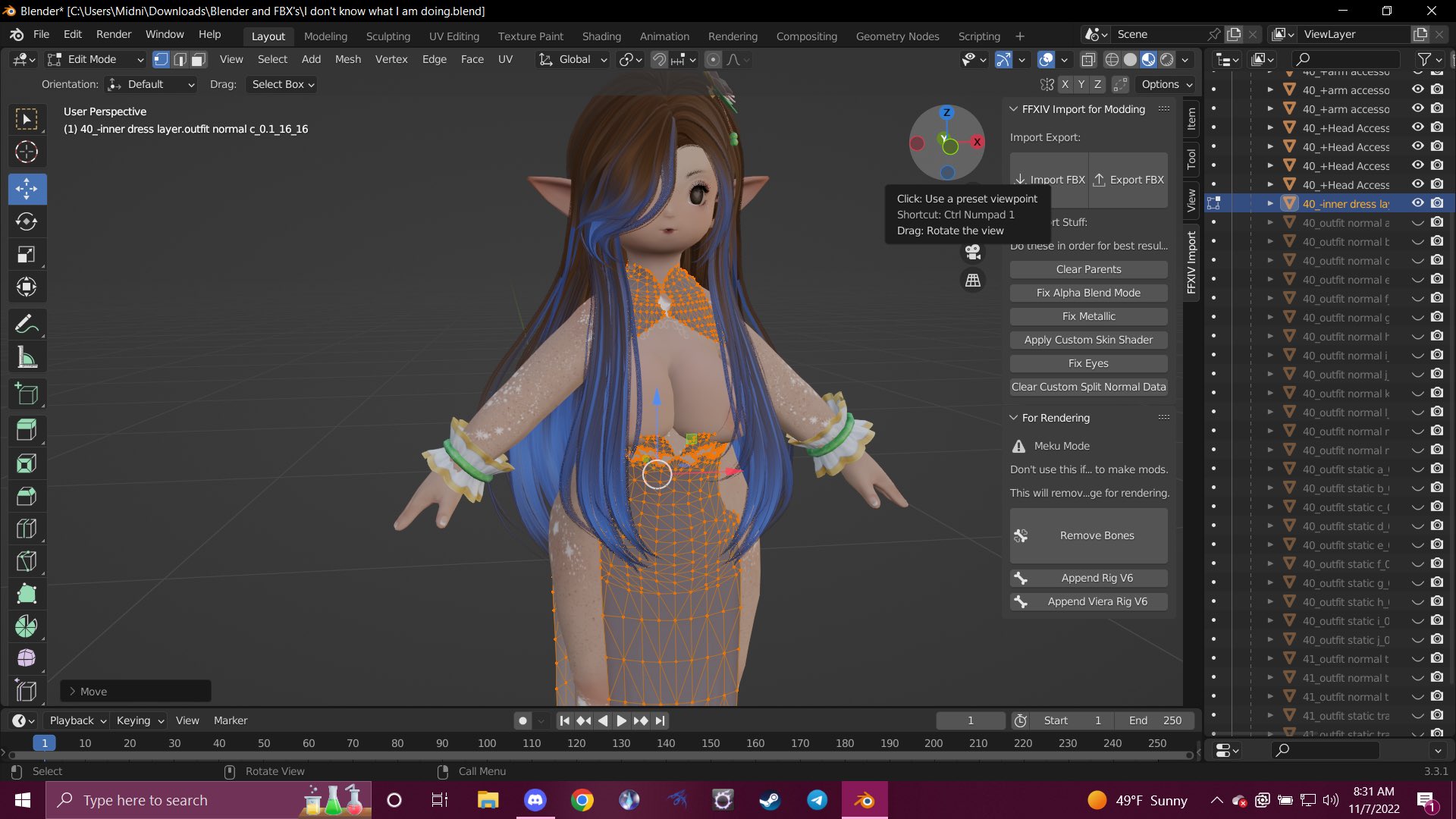Screen dimensions: 1456x819
Task: Switch viewport to Material Preview shading
Action: click(x=1149, y=59)
